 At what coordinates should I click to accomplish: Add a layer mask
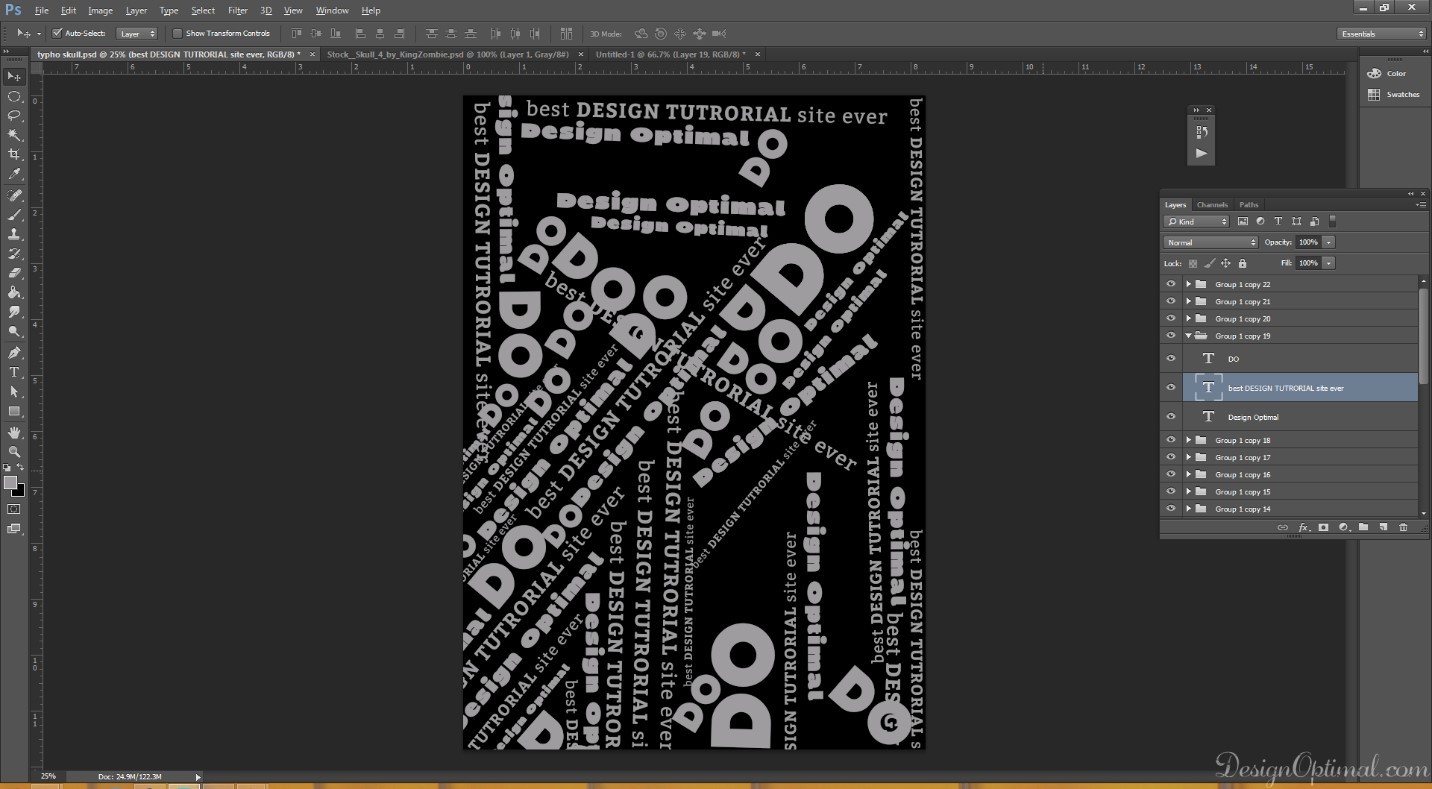1323,527
